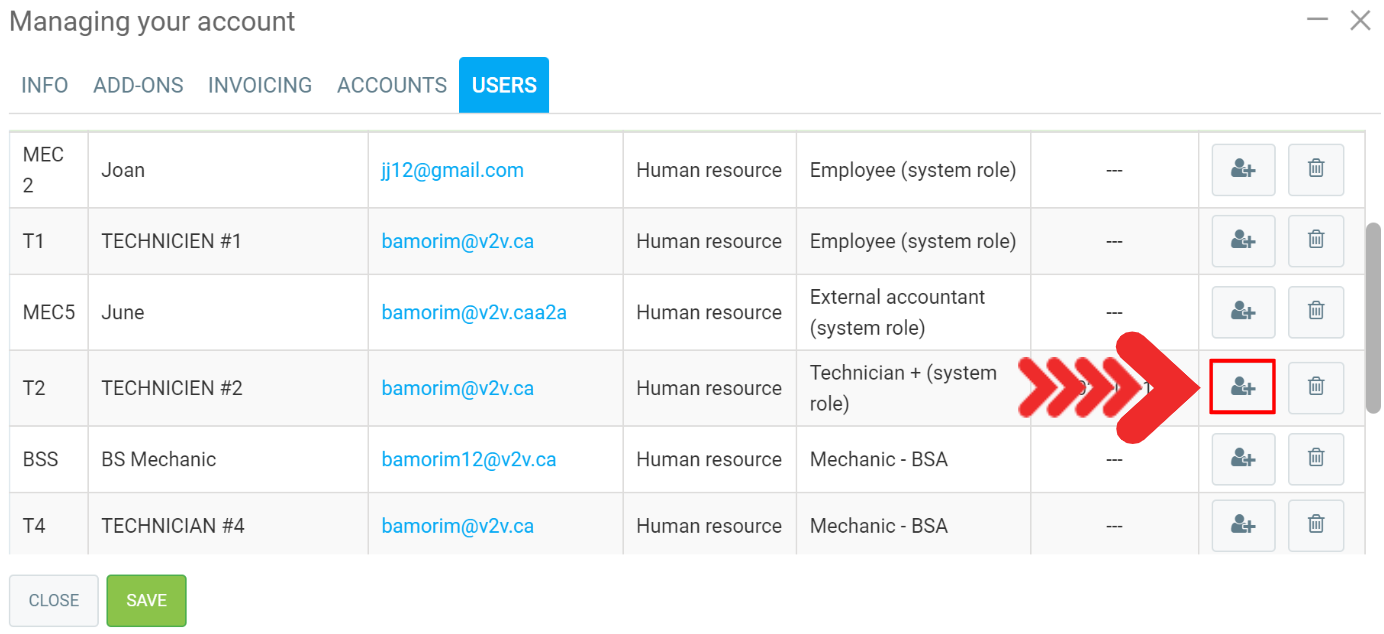The height and width of the screenshot is (634, 1384).
Task: Delete Joan using the trash icon
Action: 1316,170
